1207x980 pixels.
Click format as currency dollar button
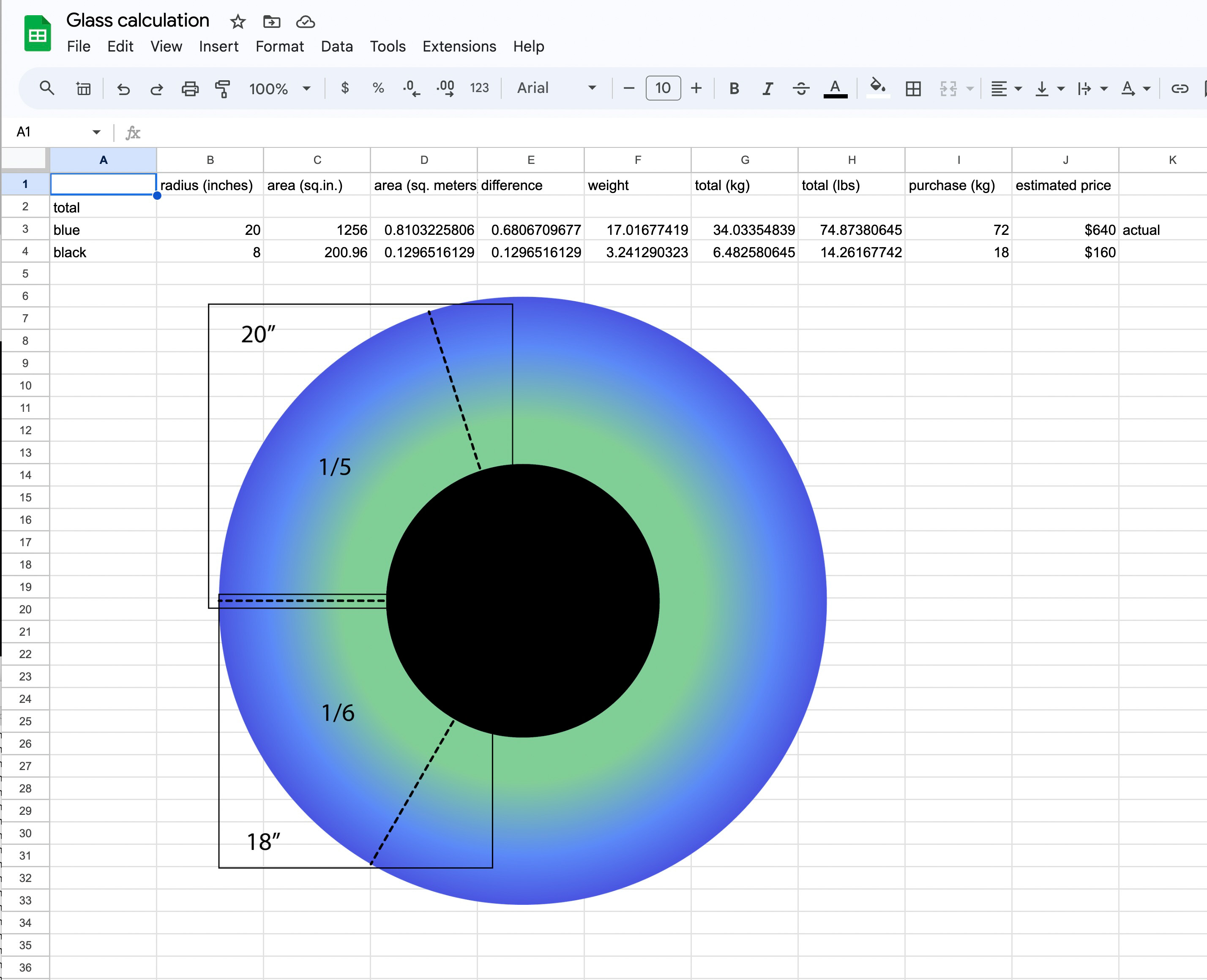(344, 88)
